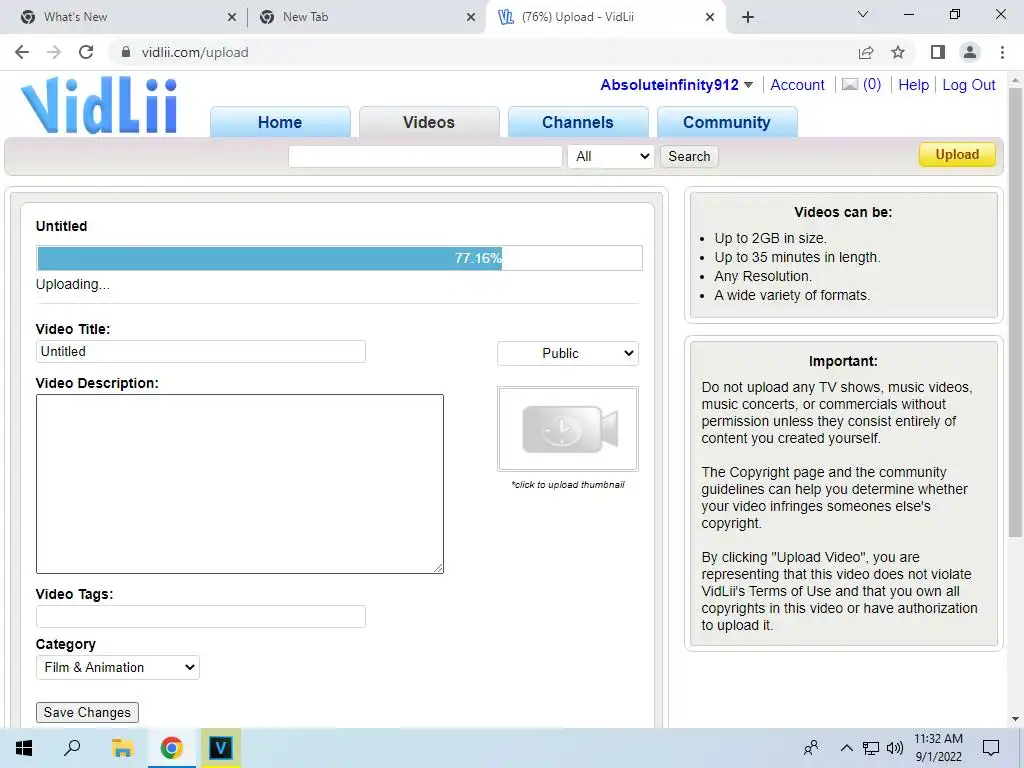Viewport: 1024px width, 768px height.
Task: Click the Video Title input field
Action: tap(200, 351)
